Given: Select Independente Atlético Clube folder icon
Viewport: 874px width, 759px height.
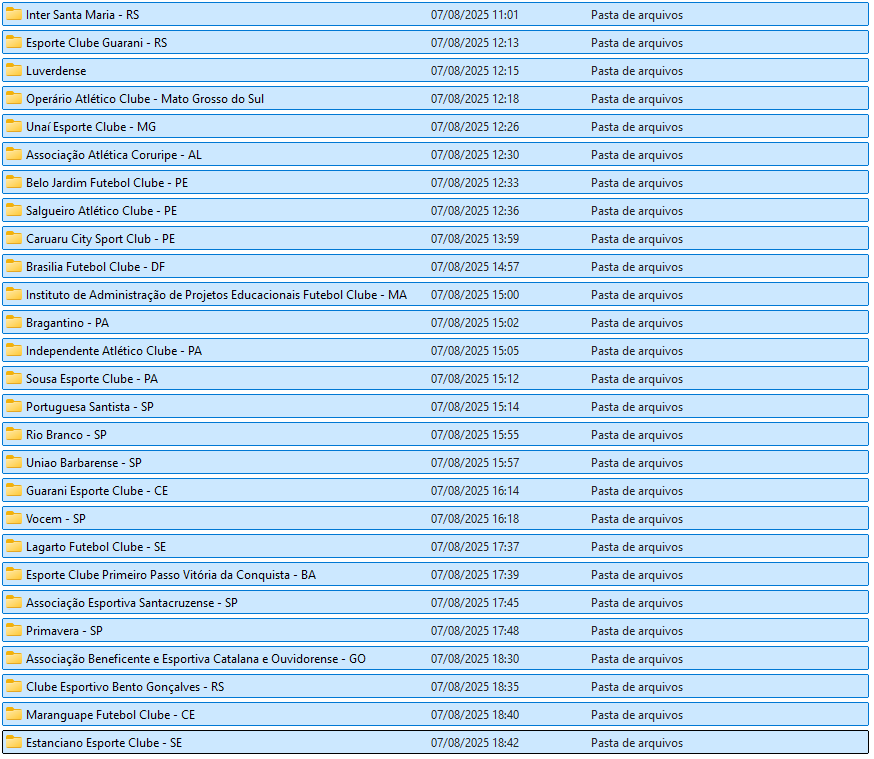Looking at the screenshot, I should 13,351.
